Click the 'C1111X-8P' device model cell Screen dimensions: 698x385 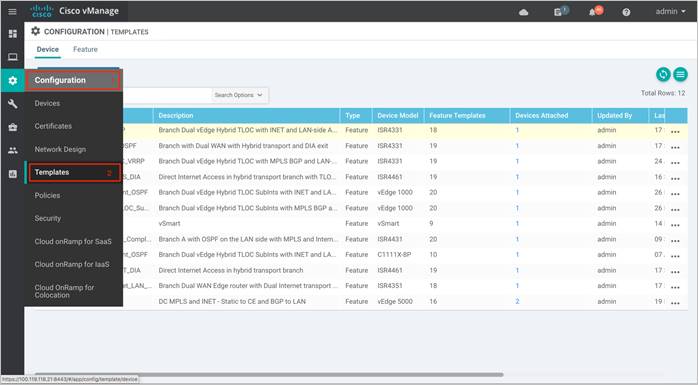[394, 255]
